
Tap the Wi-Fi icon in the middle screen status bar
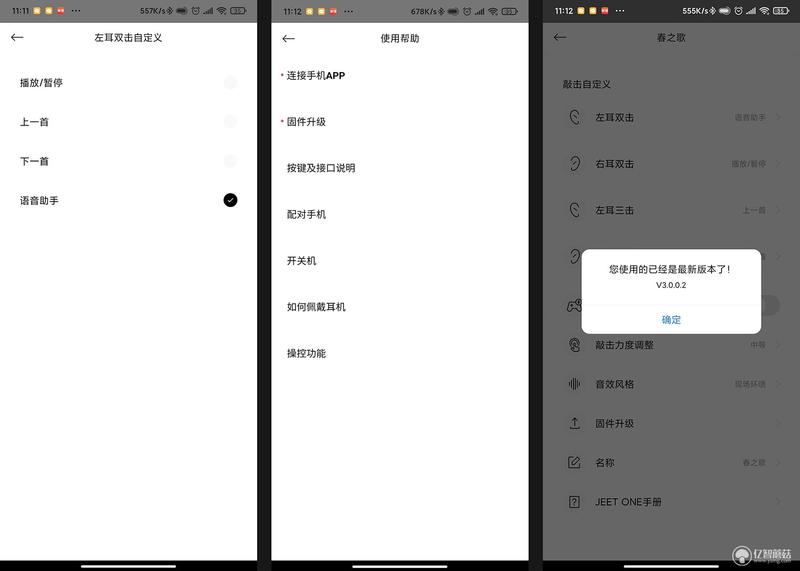coord(493,11)
